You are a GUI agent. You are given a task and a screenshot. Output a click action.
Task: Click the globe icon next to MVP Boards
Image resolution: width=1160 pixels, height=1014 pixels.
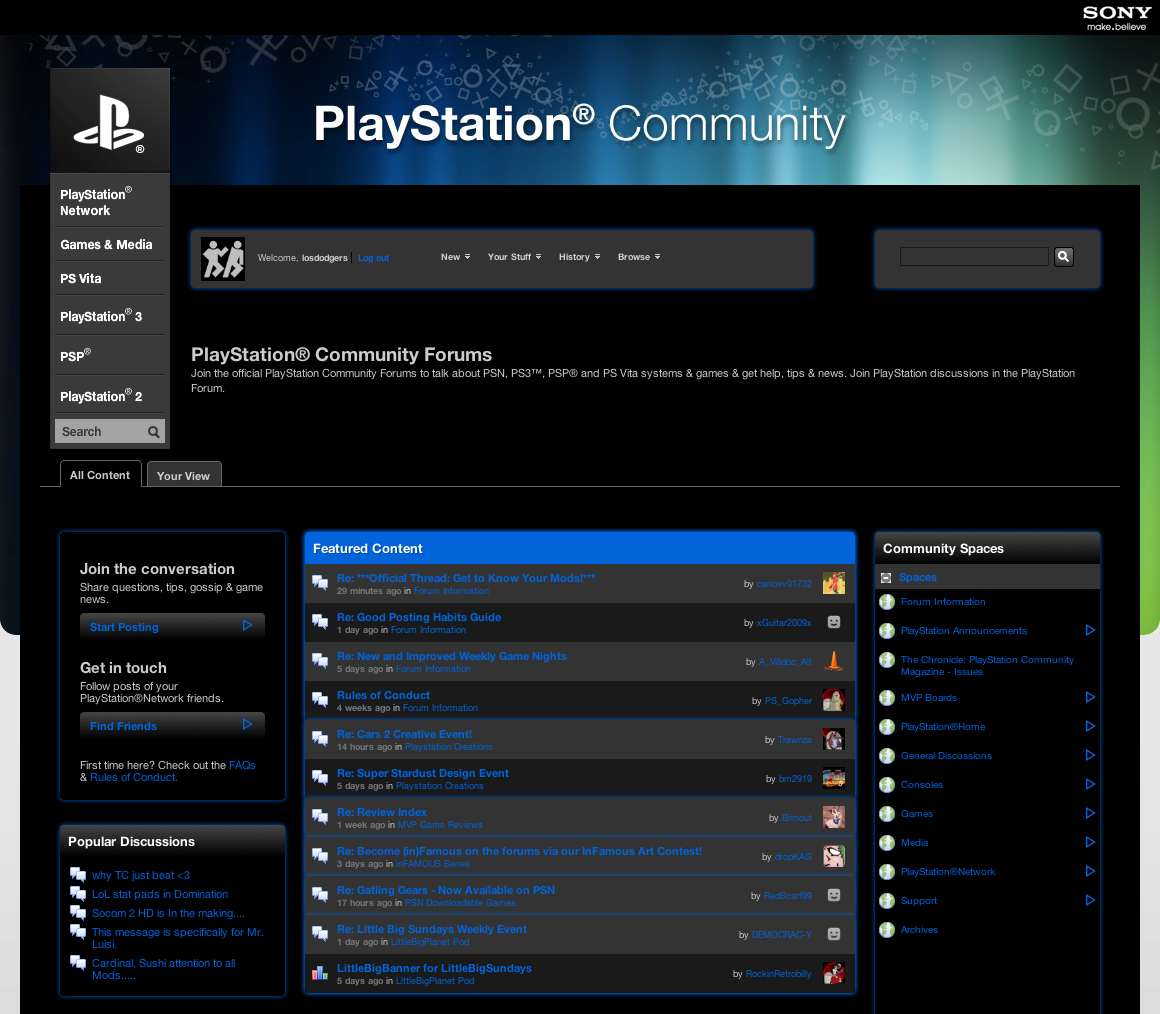click(x=887, y=697)
